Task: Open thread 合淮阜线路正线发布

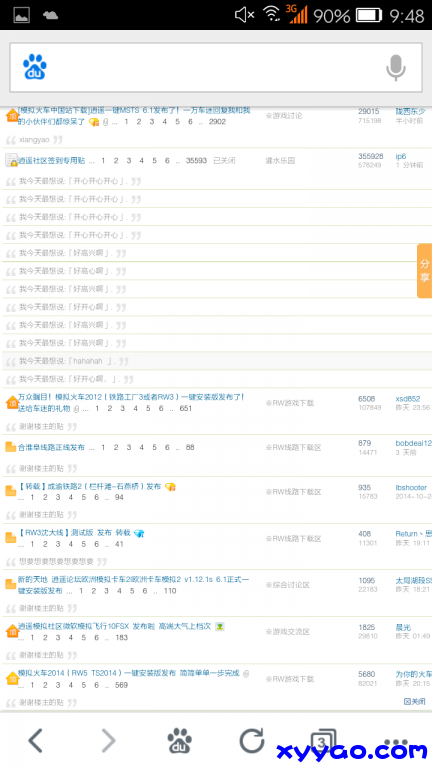Action: coord(51,447)
